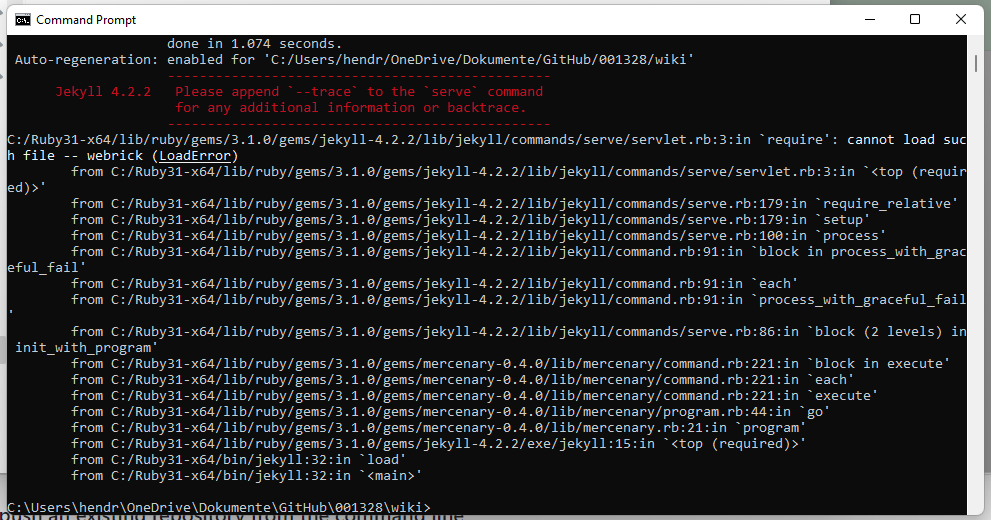Image resolution: width=991 pixels, height=520 pixels.
Task: Click the 'Please append `--trace`' red line
Action: pyautogui.click(x=358, y=92)
